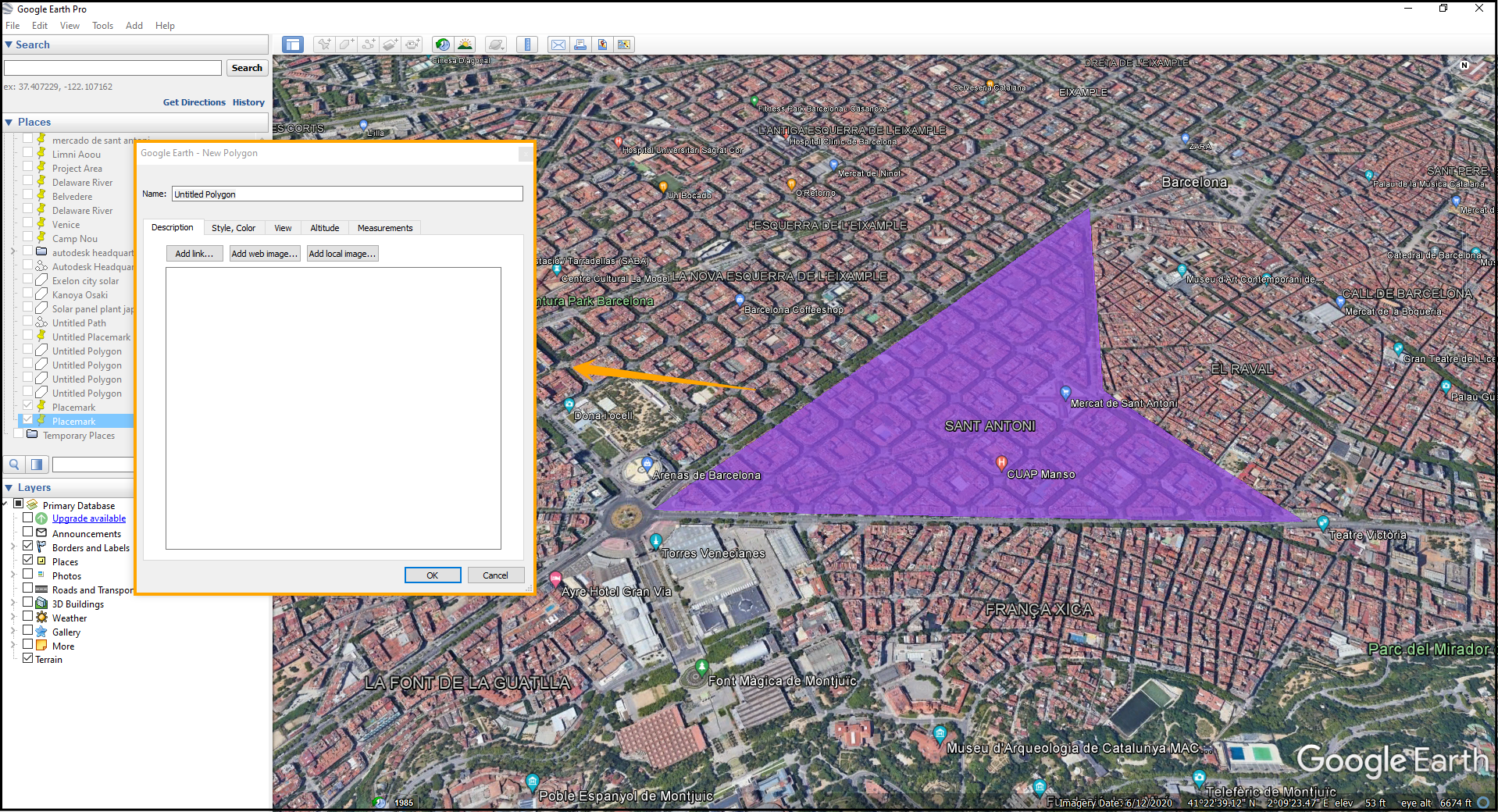Click inside the Description text area

pyautogui.click(x=333, y=408)
